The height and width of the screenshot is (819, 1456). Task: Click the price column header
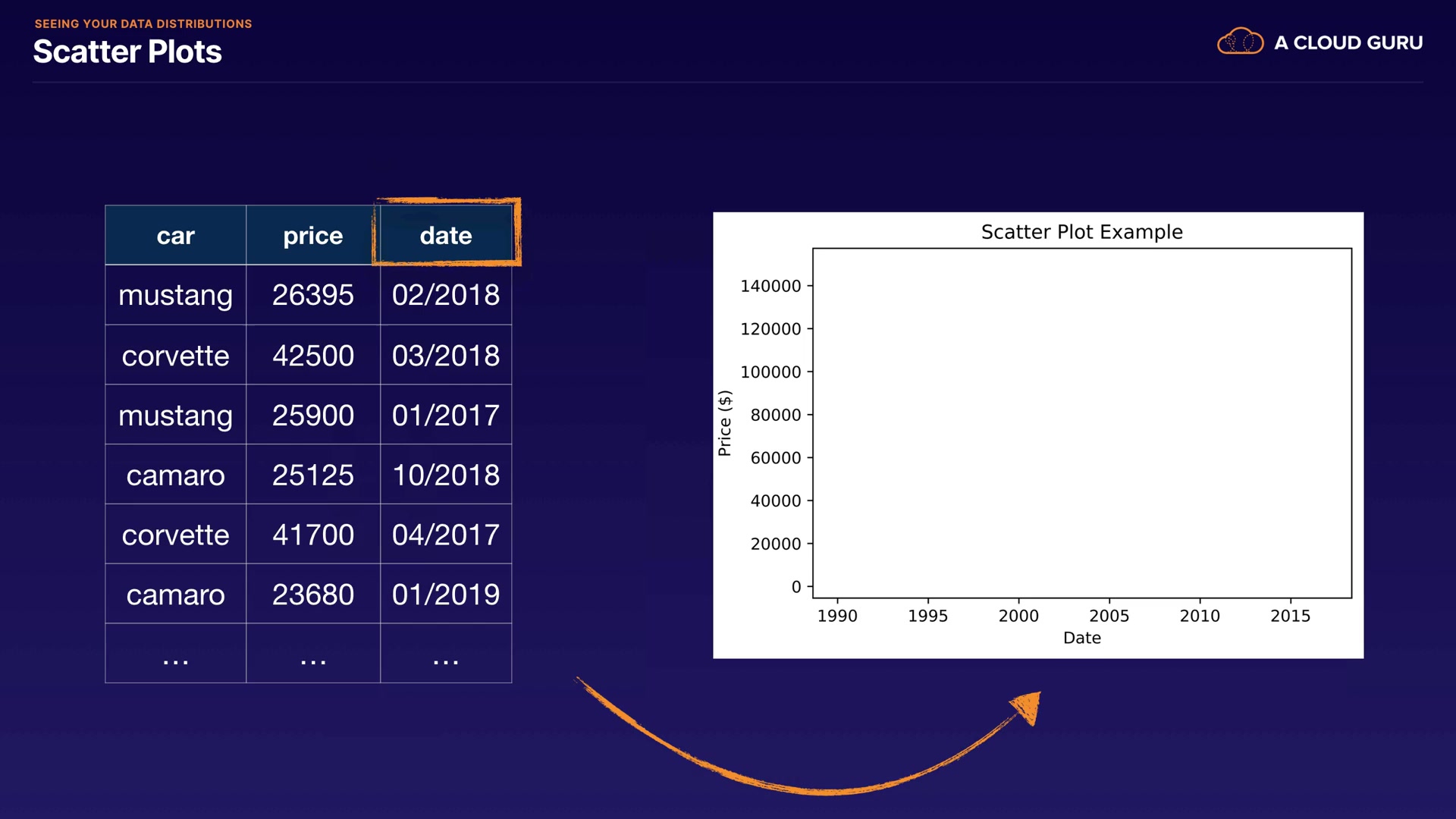[312, 236]
